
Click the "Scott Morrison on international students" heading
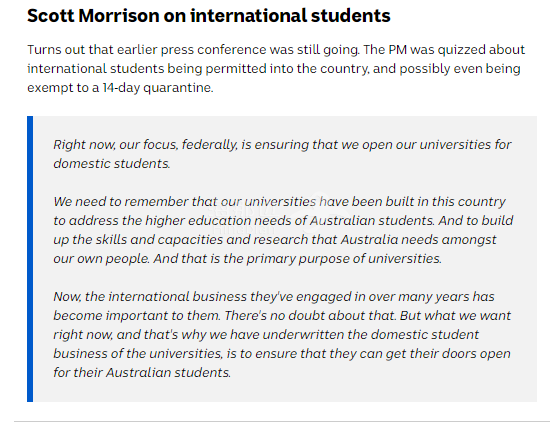coord(209,16)
